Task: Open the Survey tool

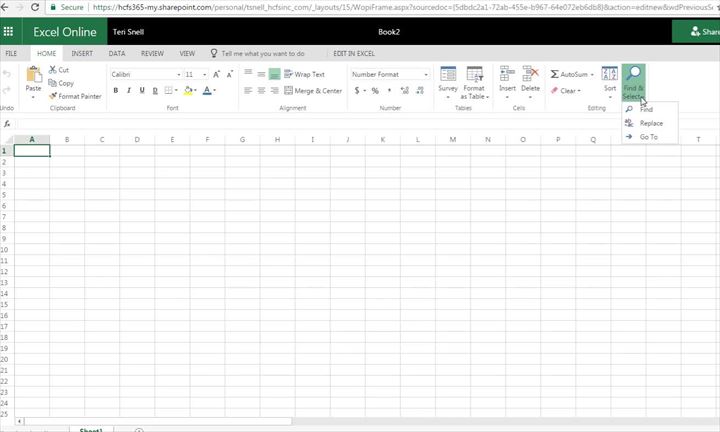Action: click(448, 78)
